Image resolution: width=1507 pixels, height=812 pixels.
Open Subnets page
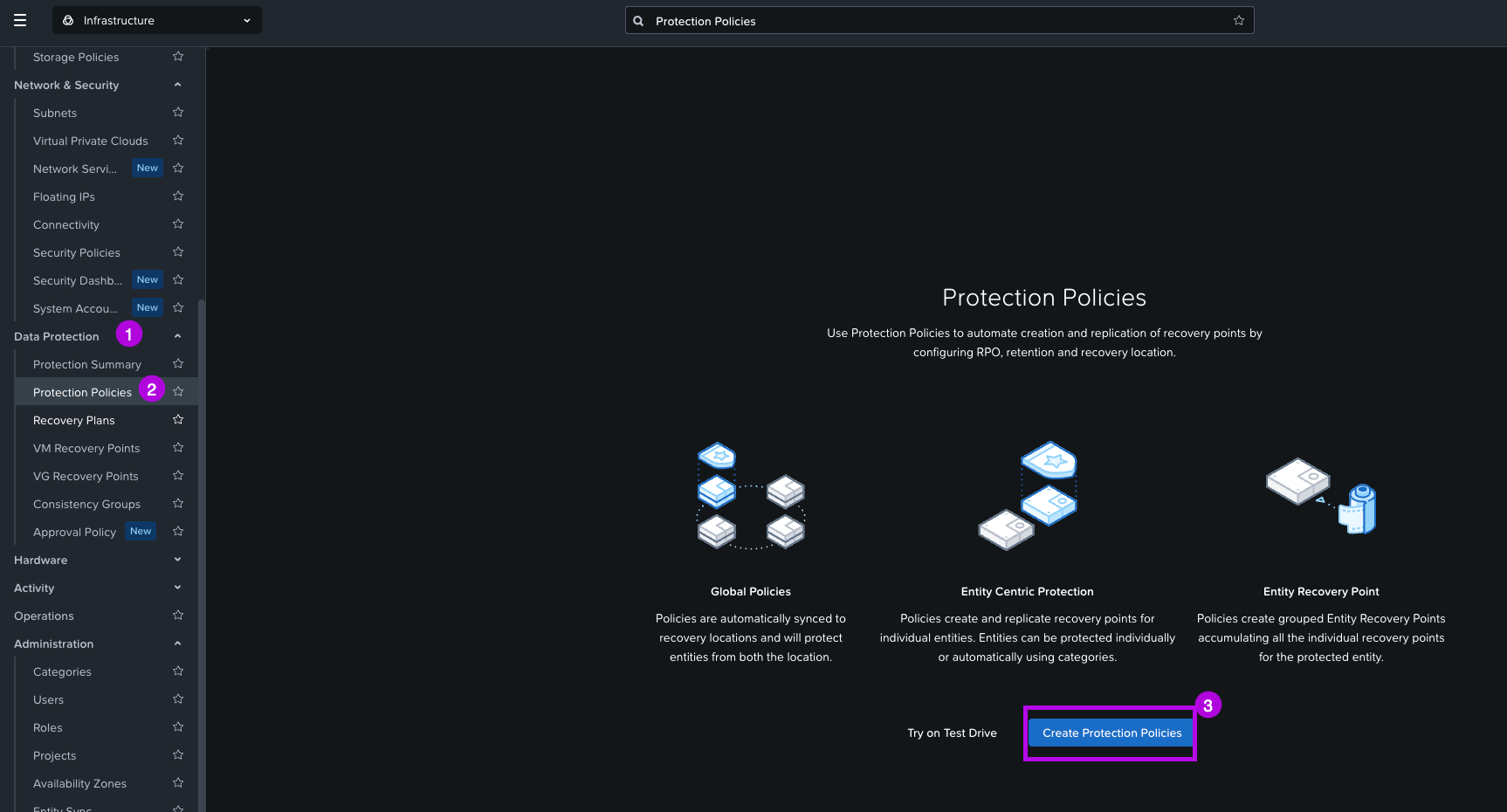(55, 113)
